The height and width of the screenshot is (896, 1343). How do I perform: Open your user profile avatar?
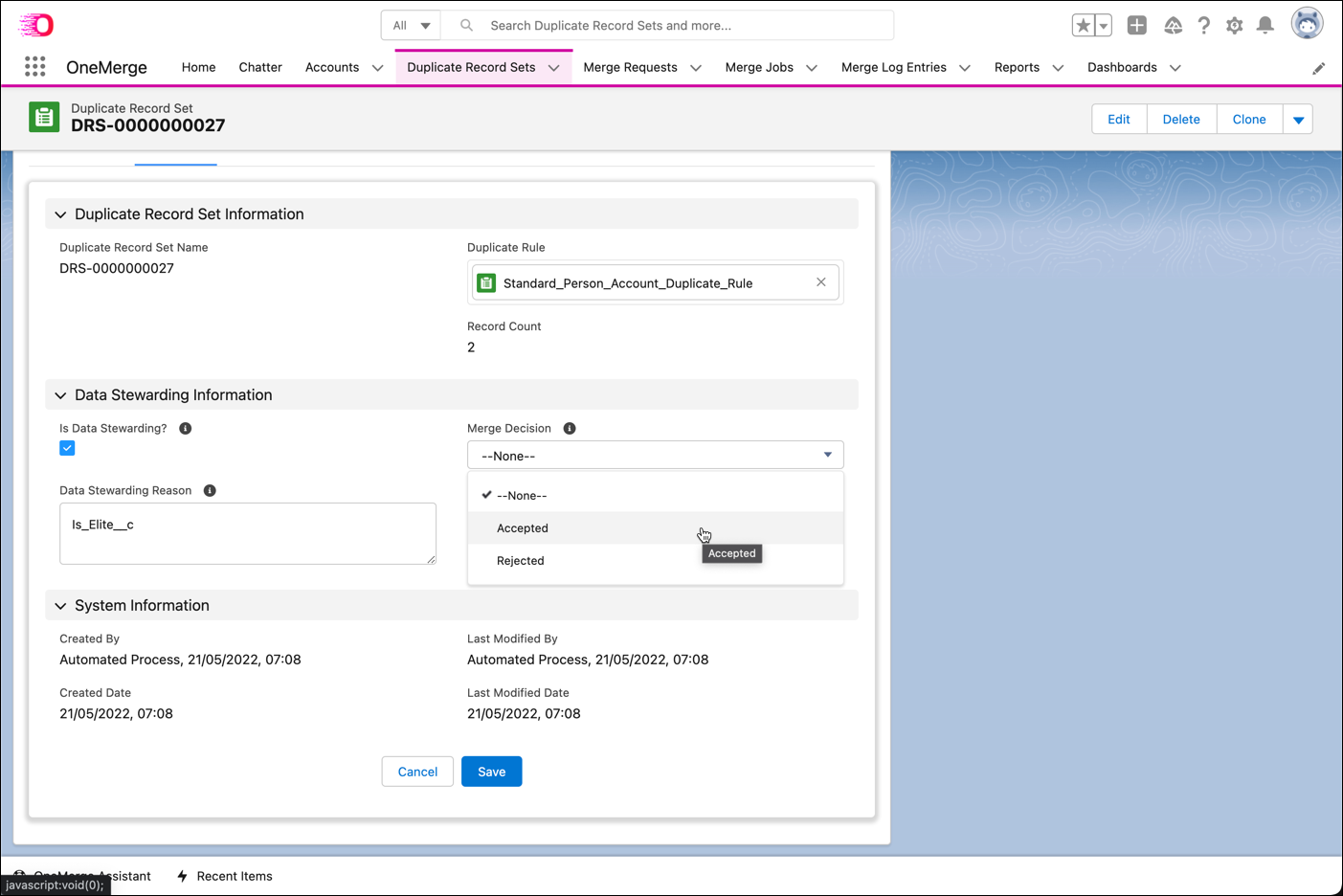(1307, 24)
